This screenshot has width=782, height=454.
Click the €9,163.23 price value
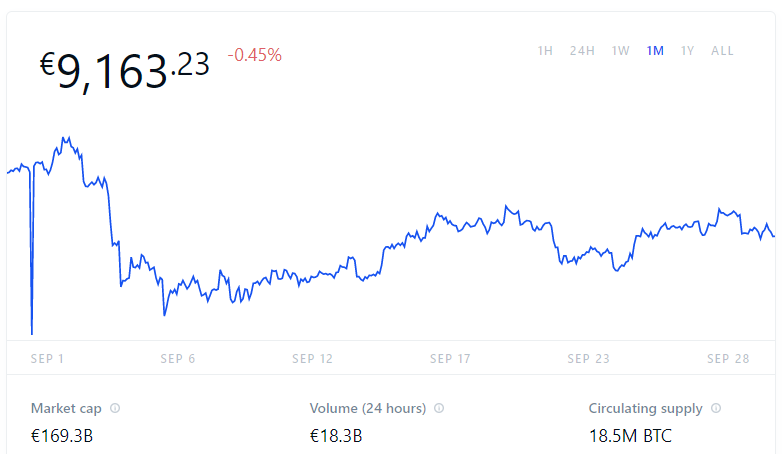click(x=124, y=70)
